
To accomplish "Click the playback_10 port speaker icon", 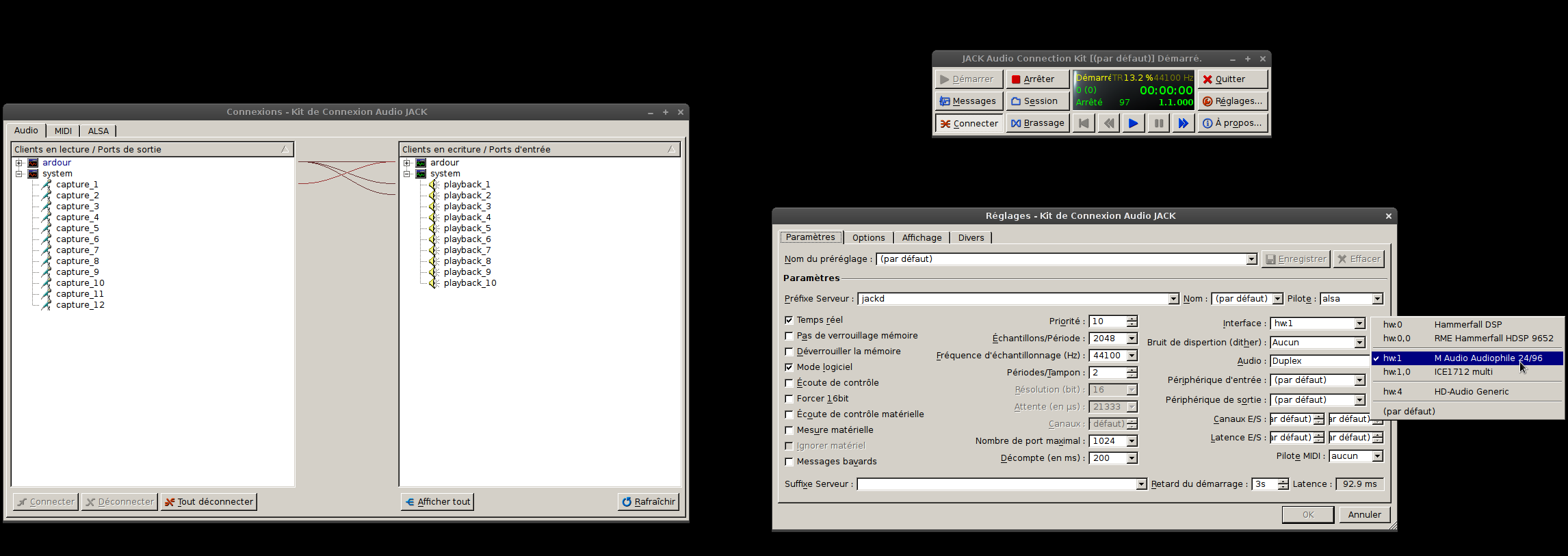I will pos(434,283).
